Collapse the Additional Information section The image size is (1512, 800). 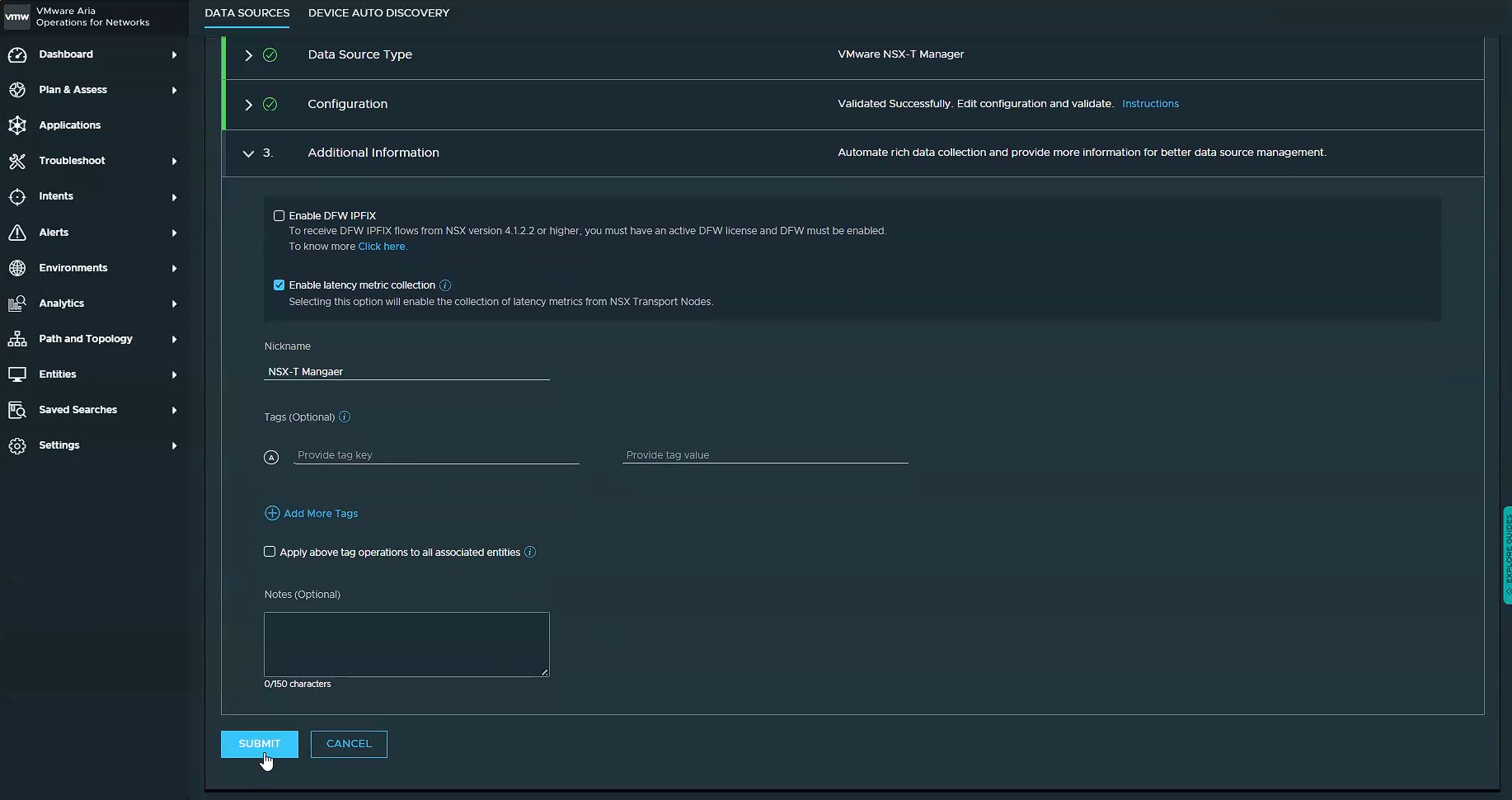248,153
